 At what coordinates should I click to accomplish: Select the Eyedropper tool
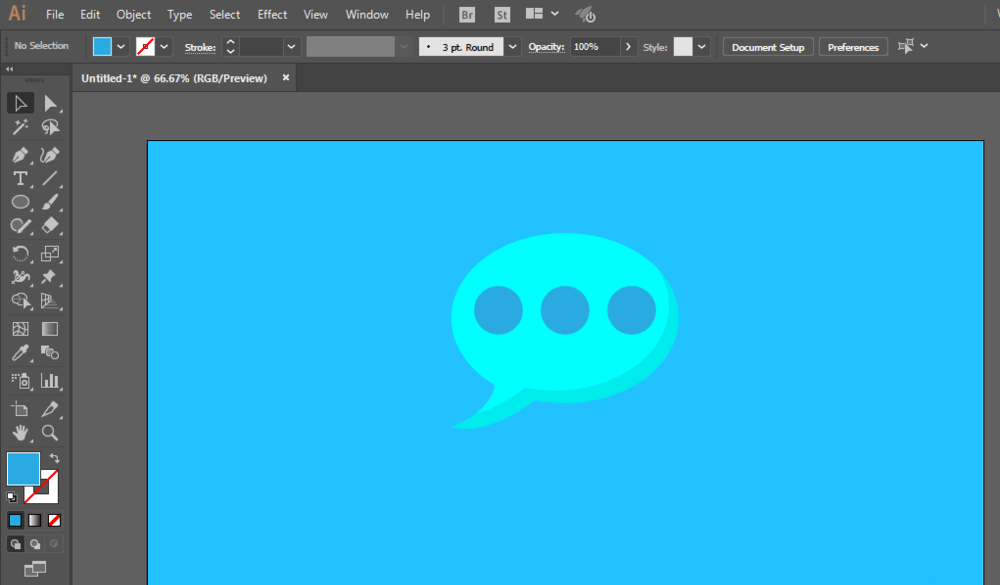coord(20,353)
